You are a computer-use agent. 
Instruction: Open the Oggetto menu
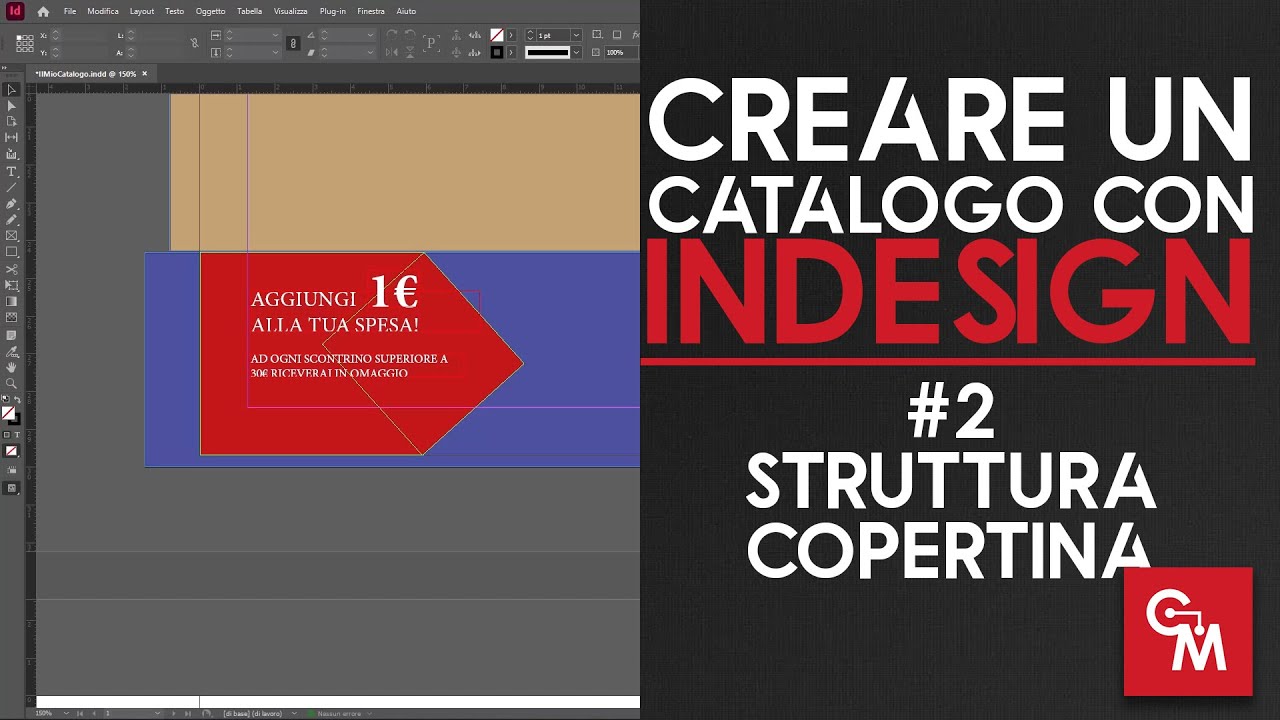211,11
